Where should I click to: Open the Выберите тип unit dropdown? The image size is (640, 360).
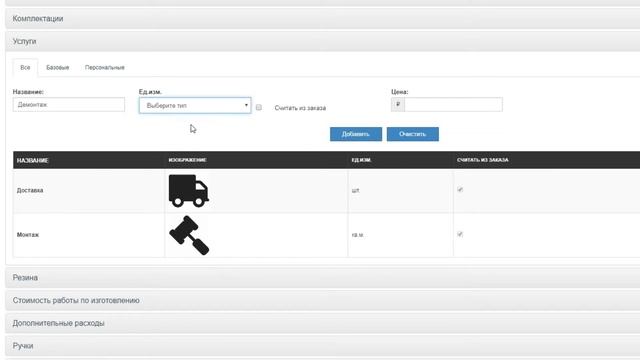pyautogui.click(x=195, y=105)
